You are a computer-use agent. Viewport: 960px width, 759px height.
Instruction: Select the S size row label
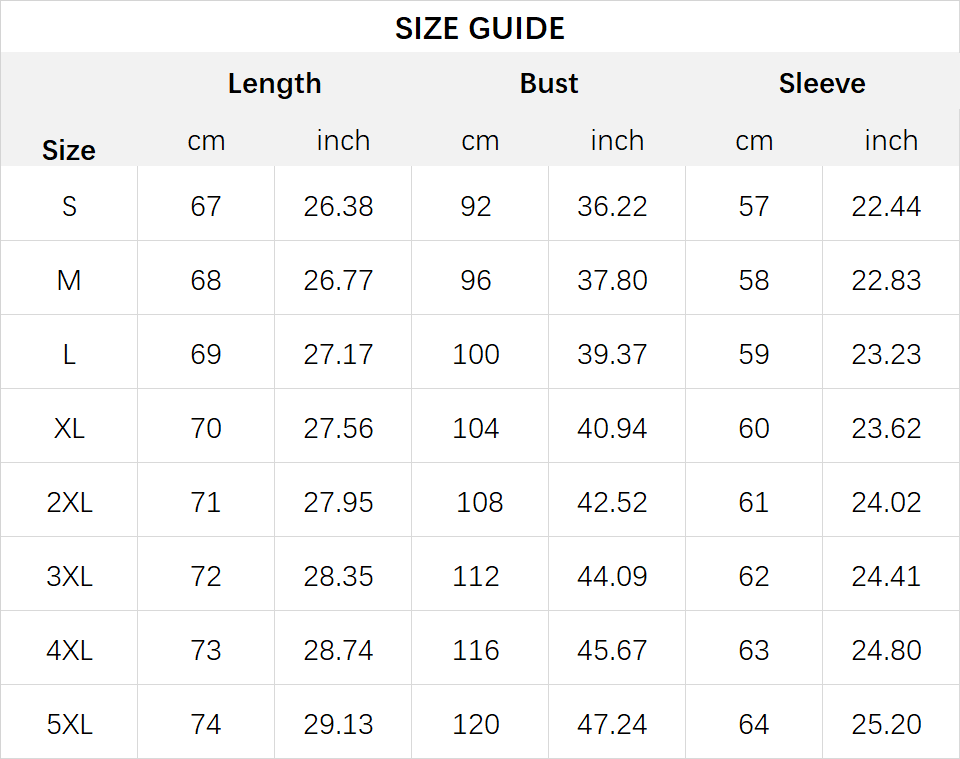pos(69,206)
